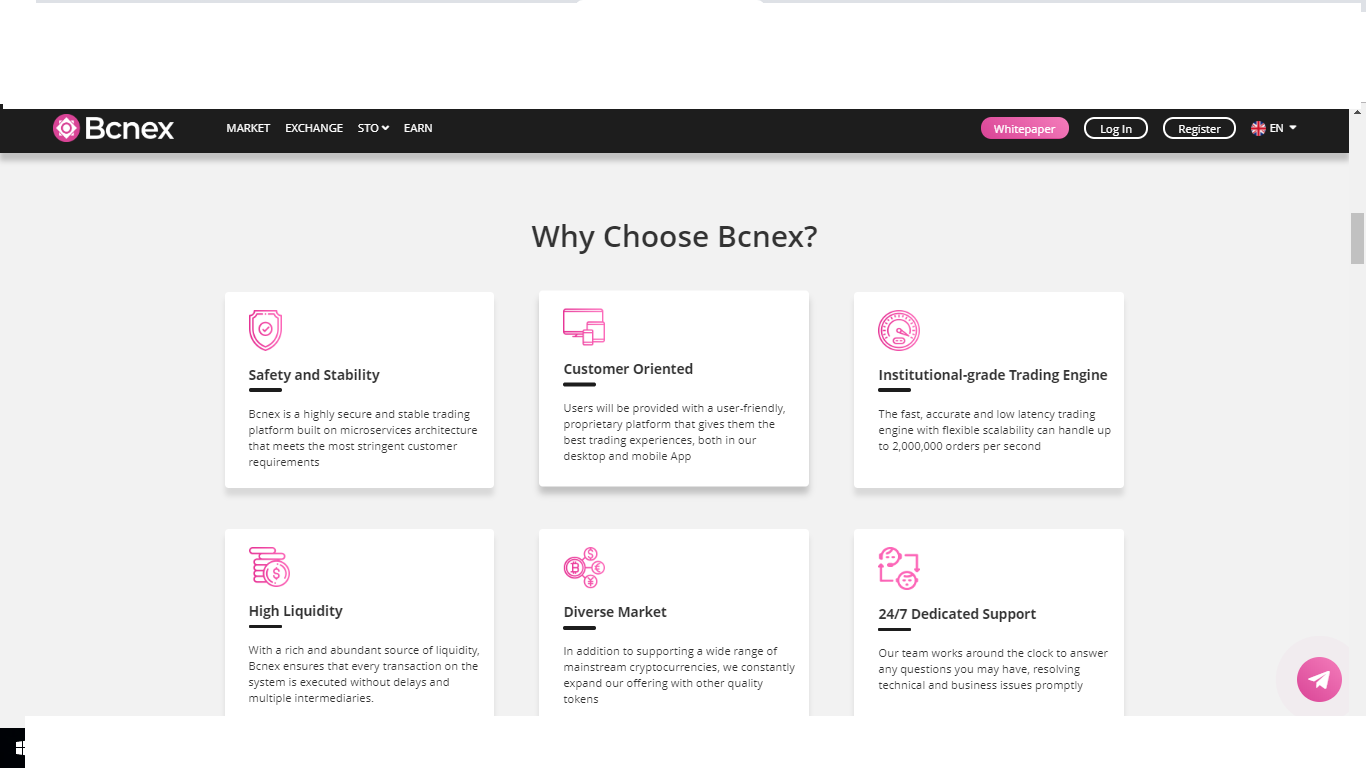Open the MARKET menu item

[248, 128]
